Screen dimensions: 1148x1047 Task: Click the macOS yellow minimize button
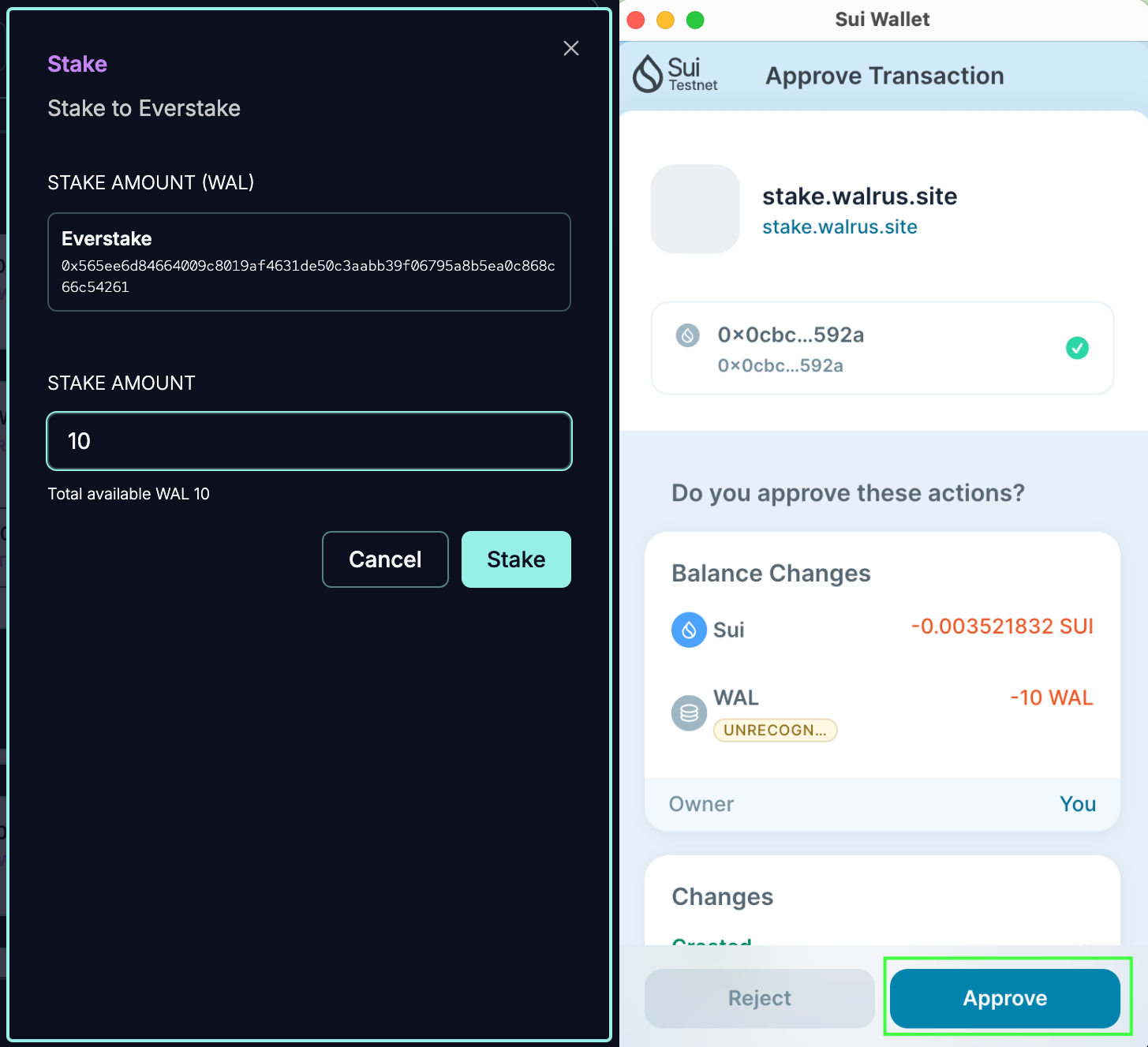666,20
